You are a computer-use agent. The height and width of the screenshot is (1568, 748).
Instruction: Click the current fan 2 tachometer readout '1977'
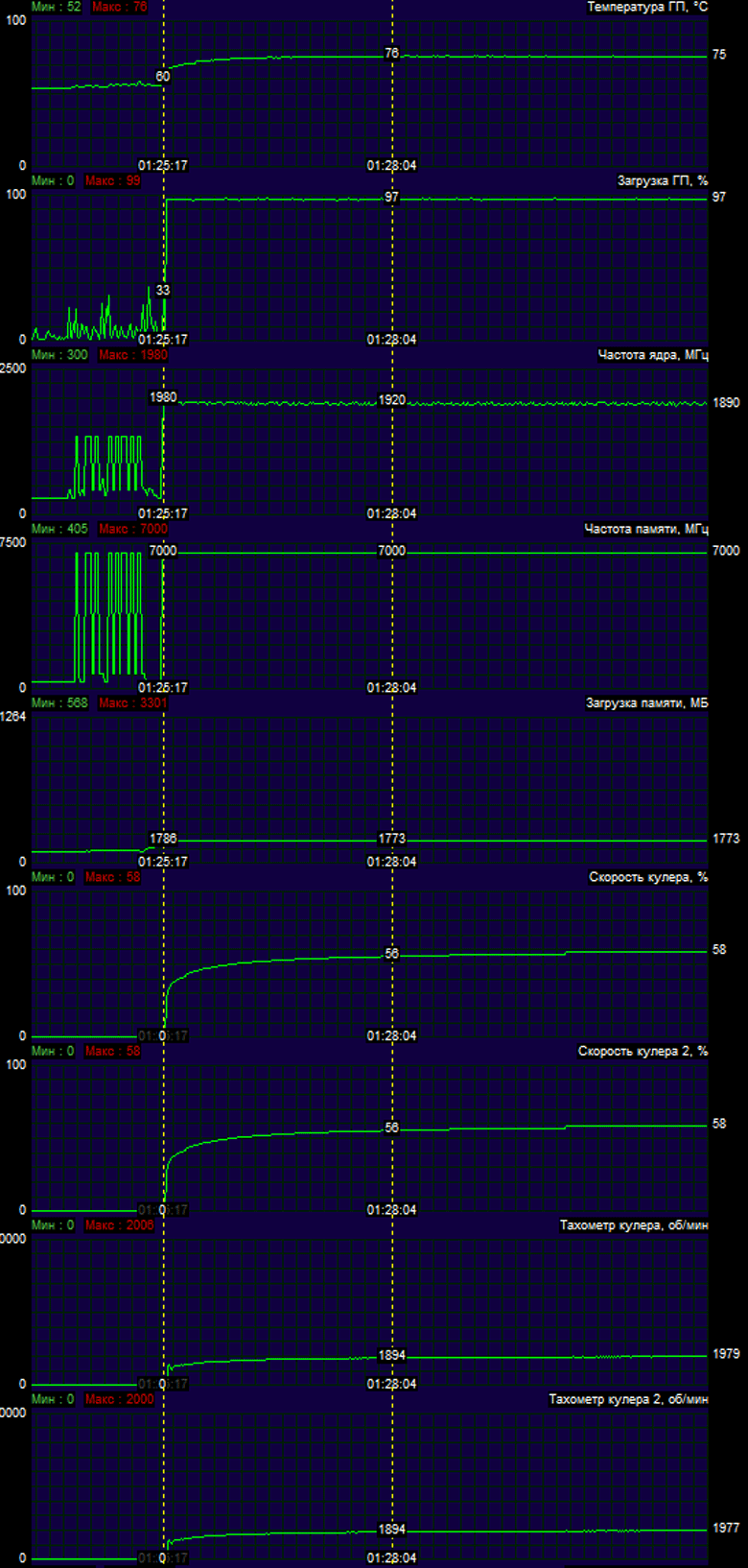pyautogui.click(x=726, y=1528)
